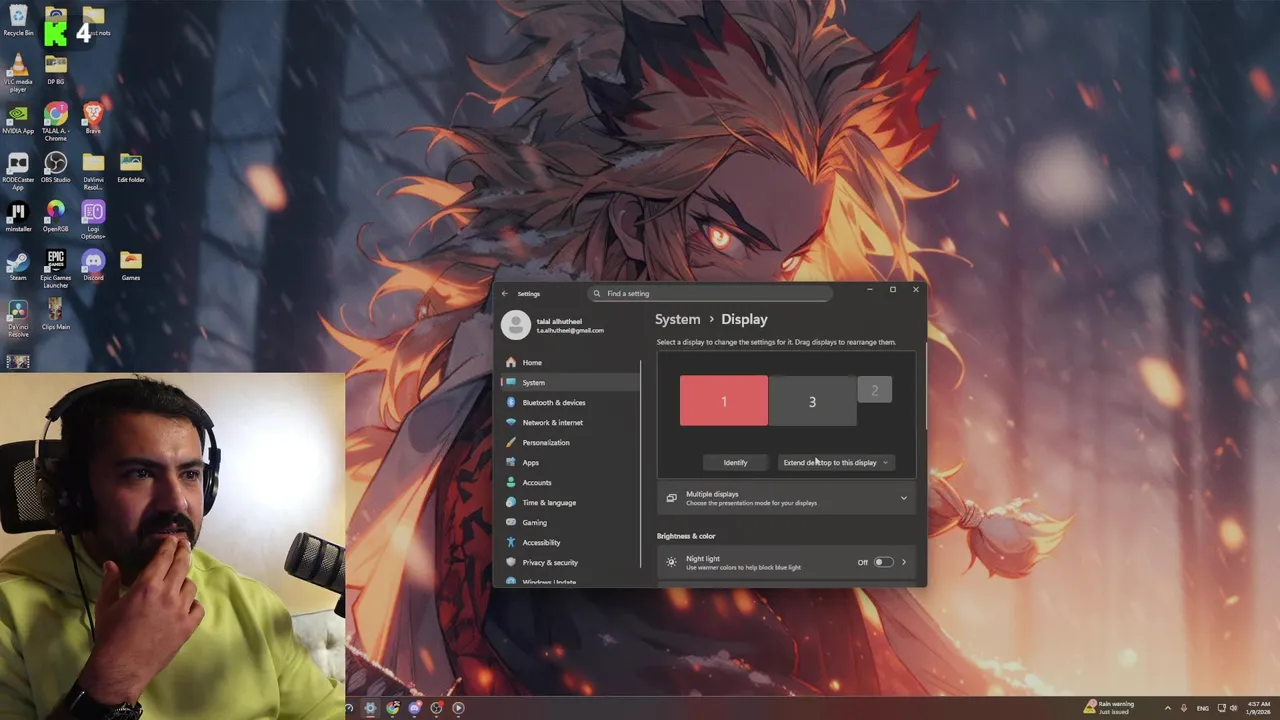
Task: Open Logi Options+ shortcut
Action: coord(93,220)
